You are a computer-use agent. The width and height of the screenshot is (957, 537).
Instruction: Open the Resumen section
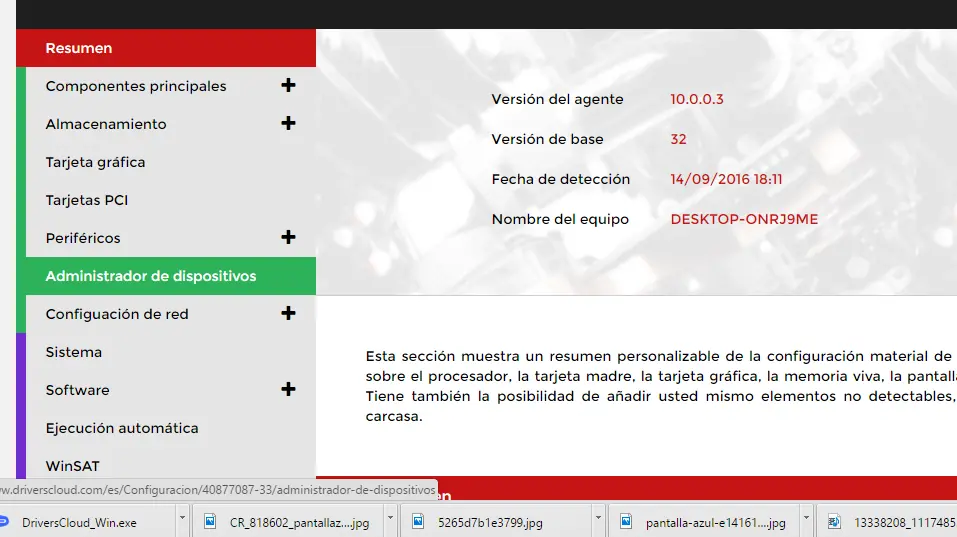(x=166, y=48)
